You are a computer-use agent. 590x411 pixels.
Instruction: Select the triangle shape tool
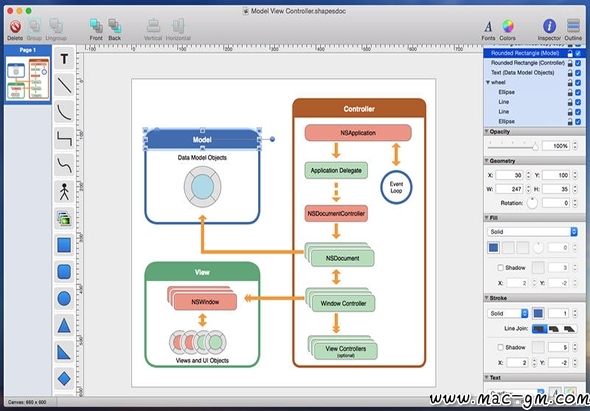[64, 325]
